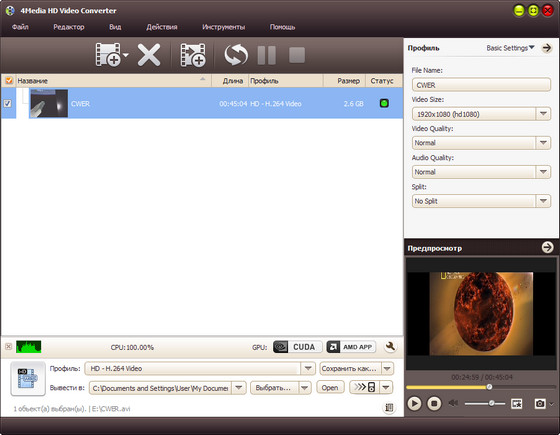Start conversion with the circular arrows icon
560x435 pixels.
236,55
